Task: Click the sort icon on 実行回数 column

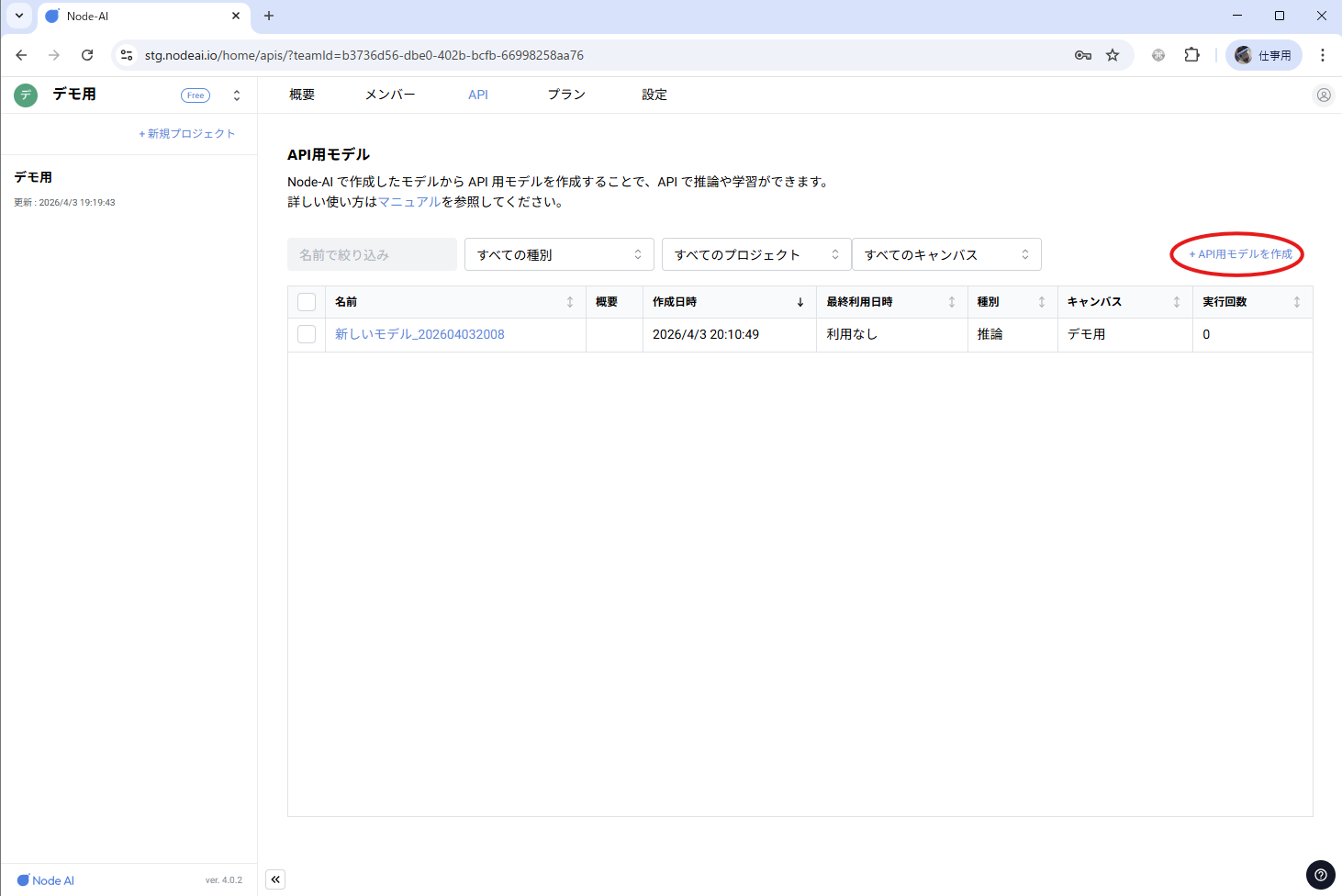Action: point(1296,302)
